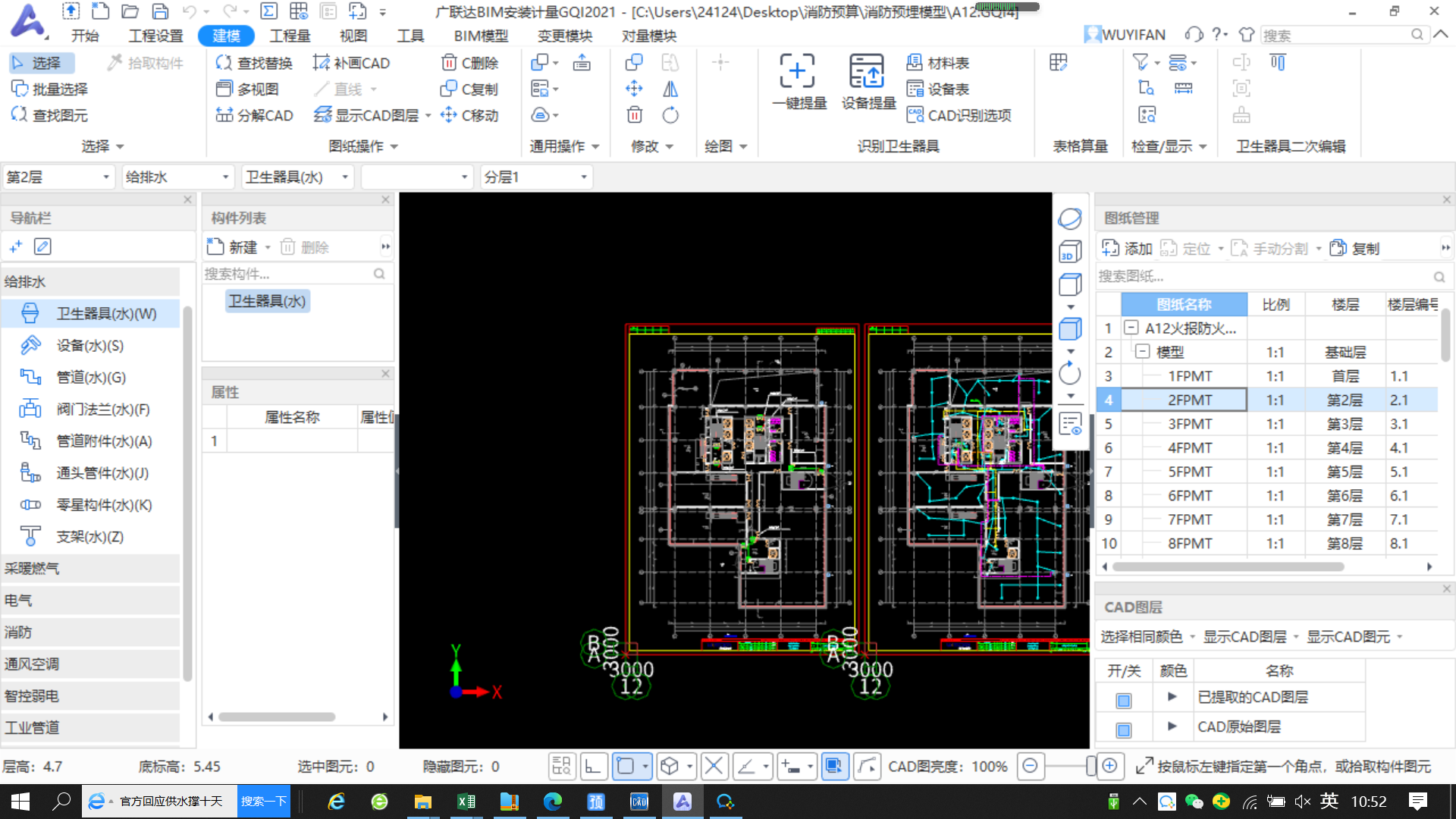Screen dimensions: 1456x819
Task: Click the 分解CAD tool
Action: (x=254, y=115)
